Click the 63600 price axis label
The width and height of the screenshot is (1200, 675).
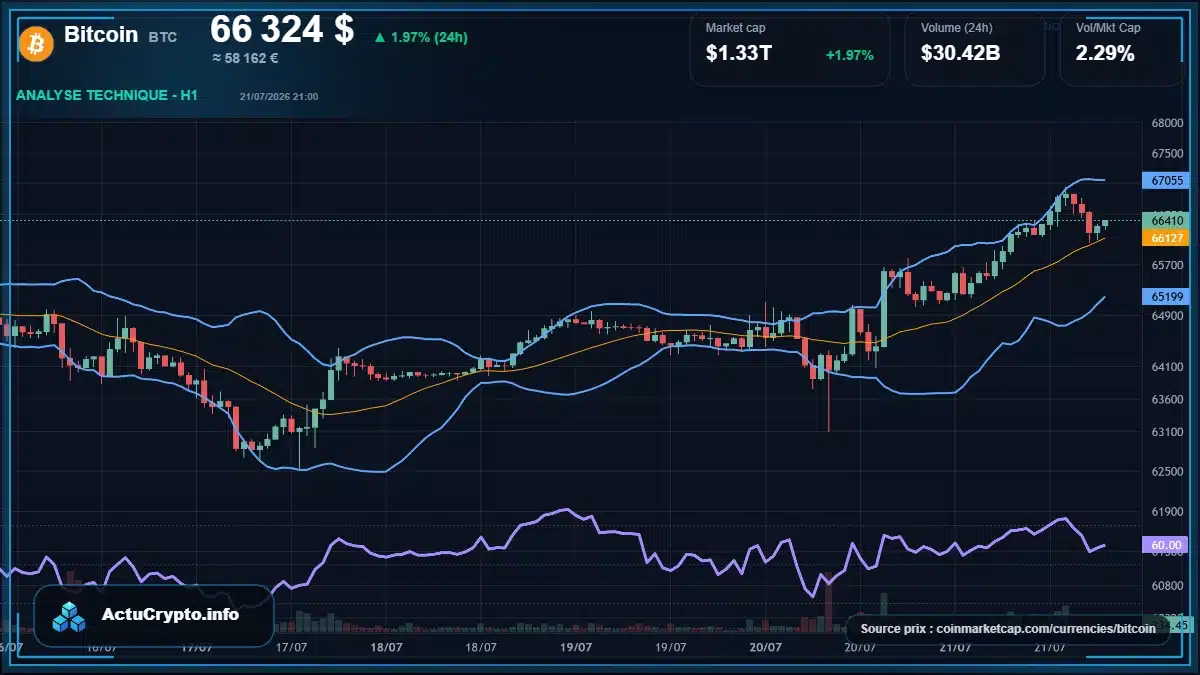1167,400
